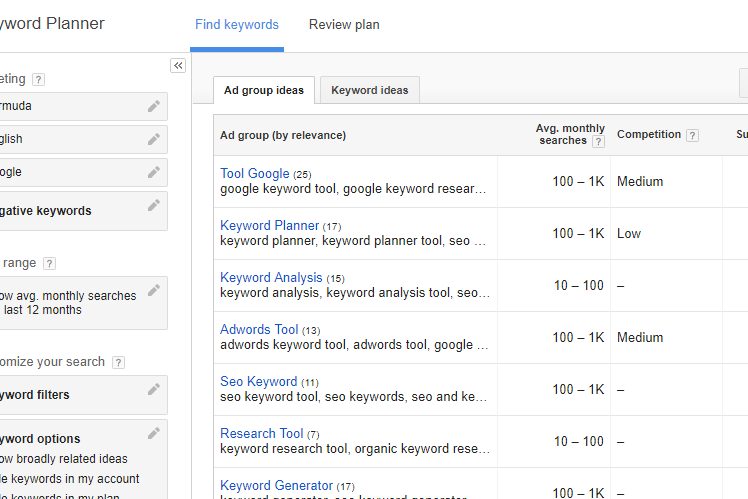Screen dimensions: 748x499
Task: Click the Keyword filters box
Action: (x=83, y=395)
